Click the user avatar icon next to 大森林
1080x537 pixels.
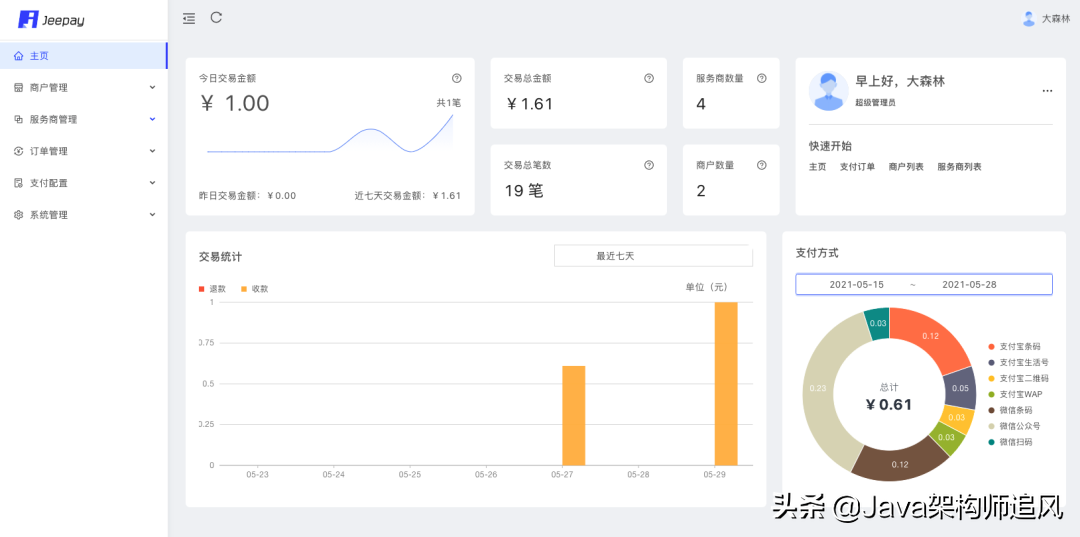coord(1029,19)
